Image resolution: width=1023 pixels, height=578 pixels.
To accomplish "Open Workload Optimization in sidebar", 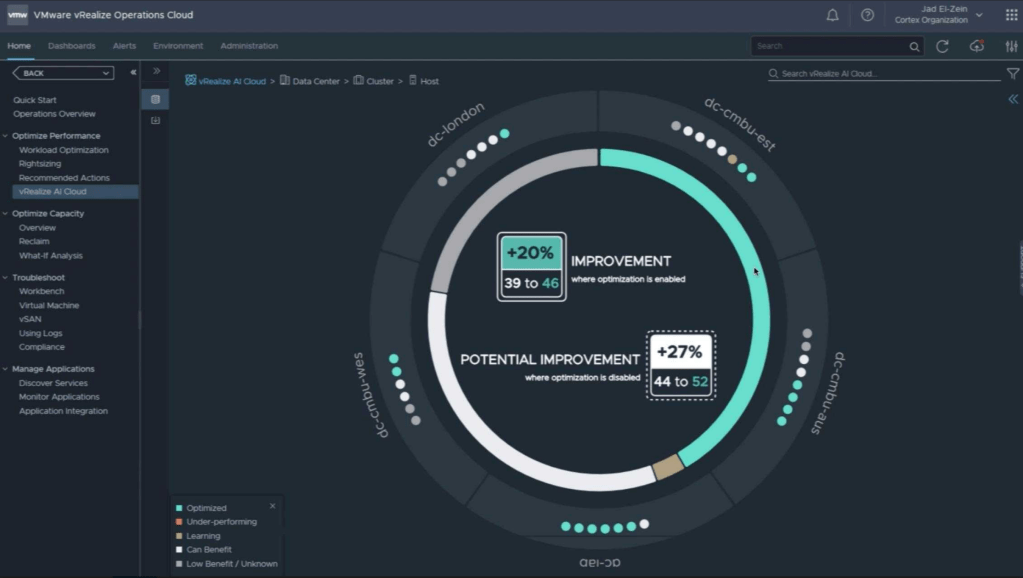I will pyautogui.click(x=64, y=150).
